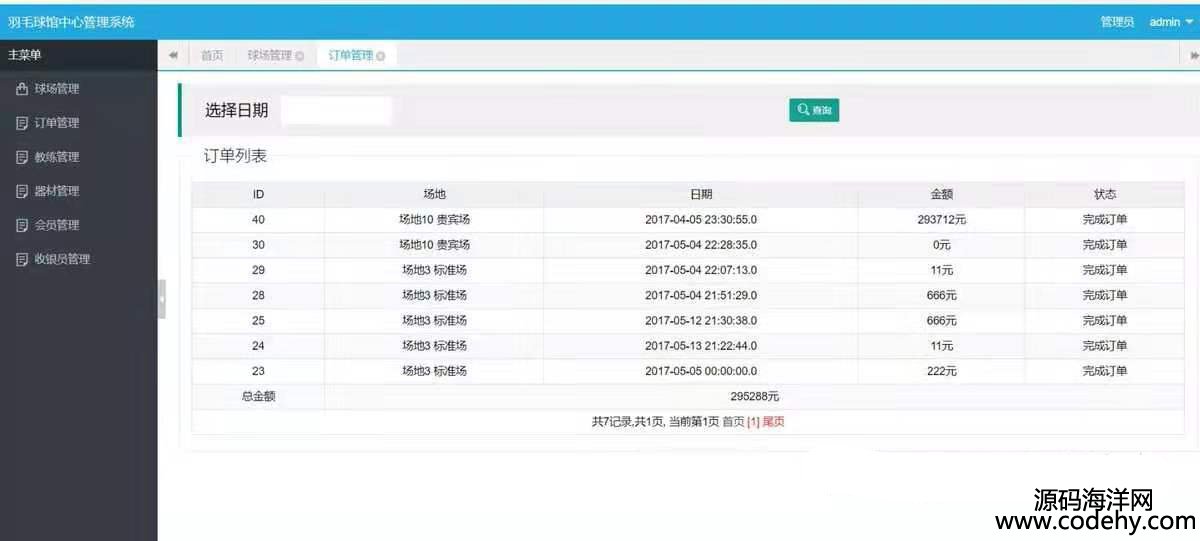Click the 选择日期 date input field
The width and height of the screenshot is (1200, 541).
click(336, 111)
